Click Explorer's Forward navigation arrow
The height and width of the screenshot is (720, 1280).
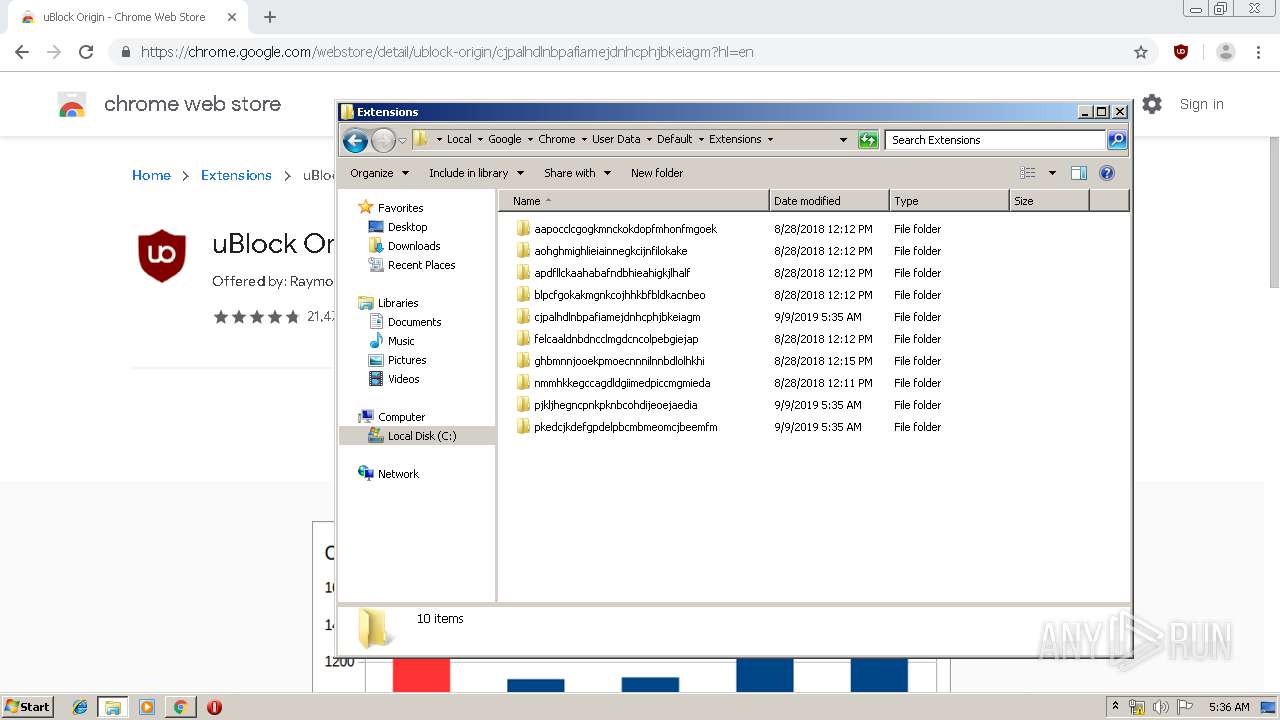pyautogui.click(x=383, y=140)
